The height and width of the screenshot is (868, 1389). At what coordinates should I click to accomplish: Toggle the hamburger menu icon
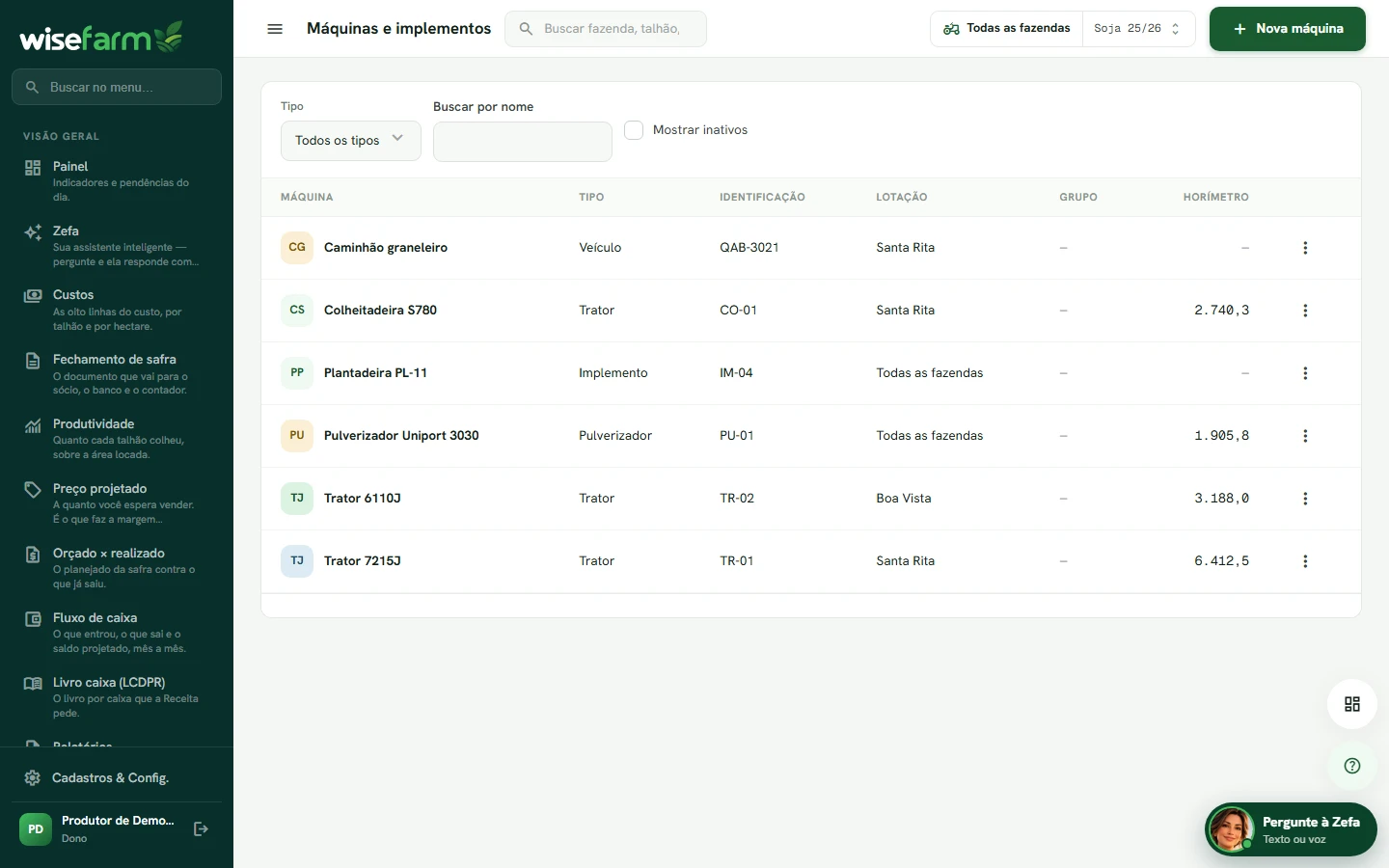pyautogui.click(x=275, y=29)
